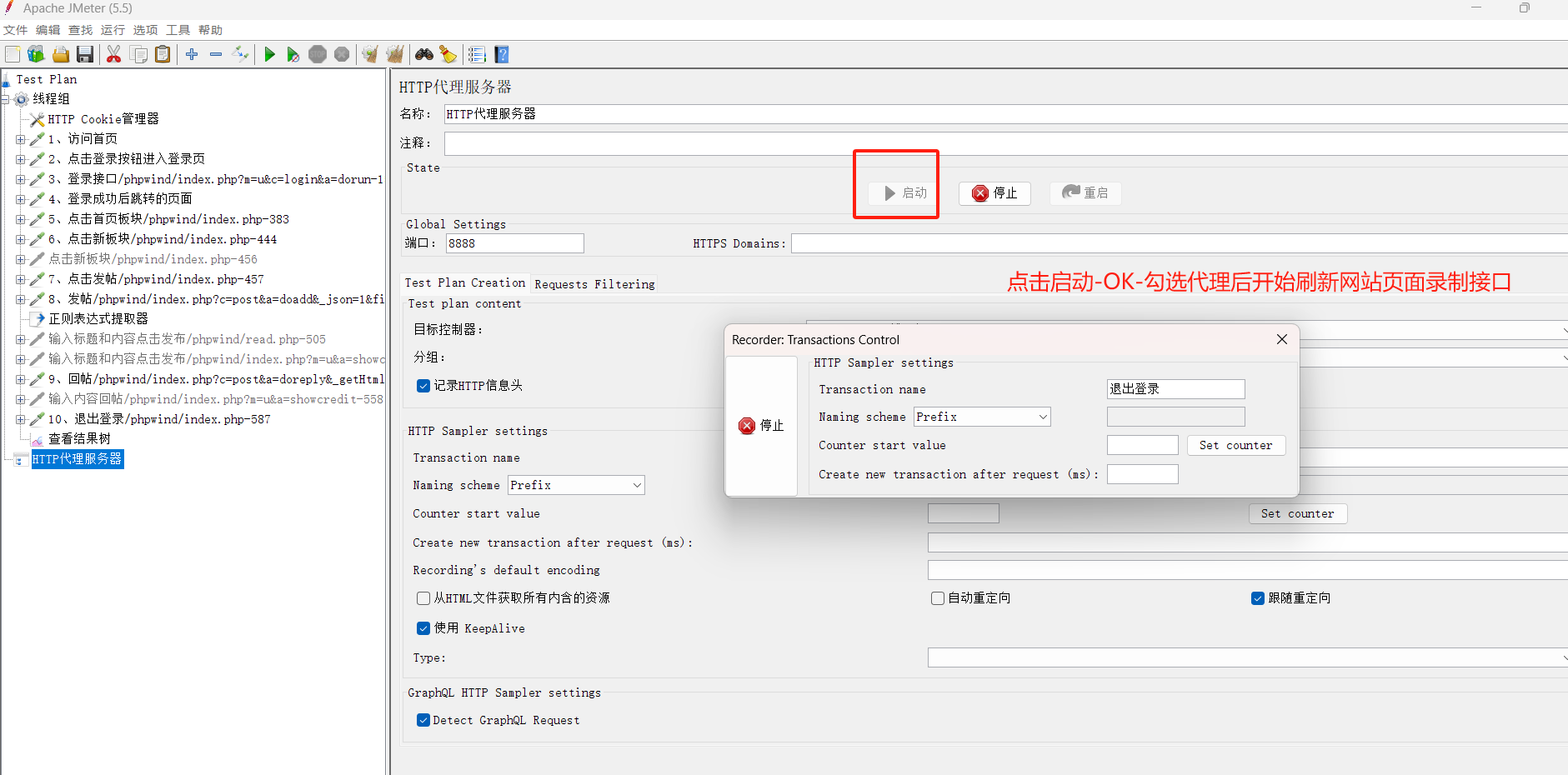Click the Clear All double-broom icon
This screenshot has height=775, width=1568.
(x=394, y=55)
